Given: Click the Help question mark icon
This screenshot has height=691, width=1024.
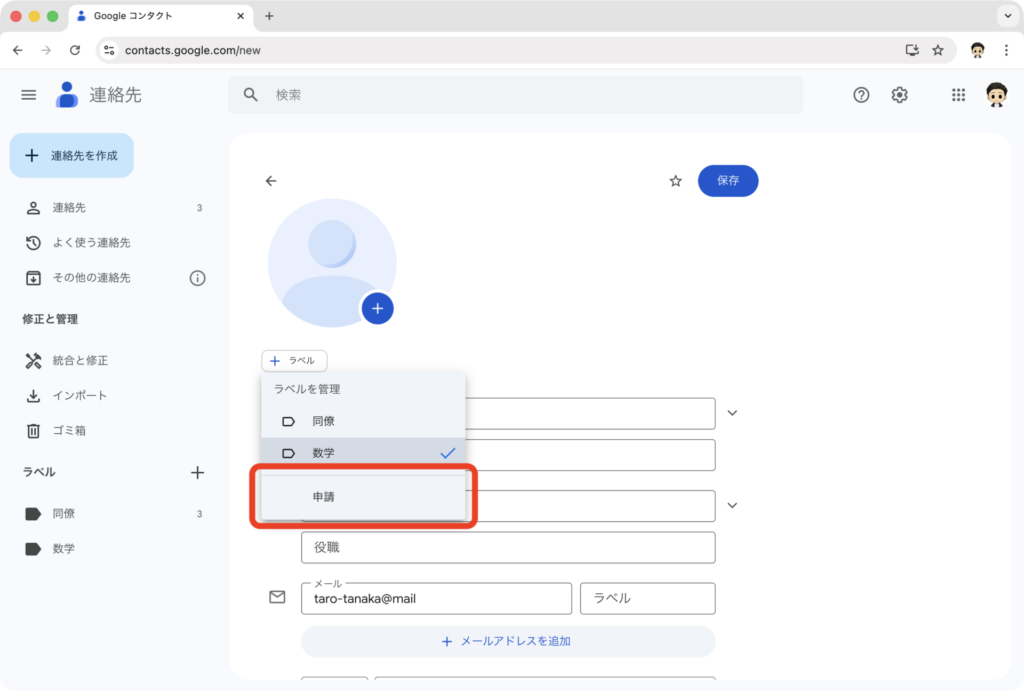Looking at the screenshot, I should [x=861, y=95].
